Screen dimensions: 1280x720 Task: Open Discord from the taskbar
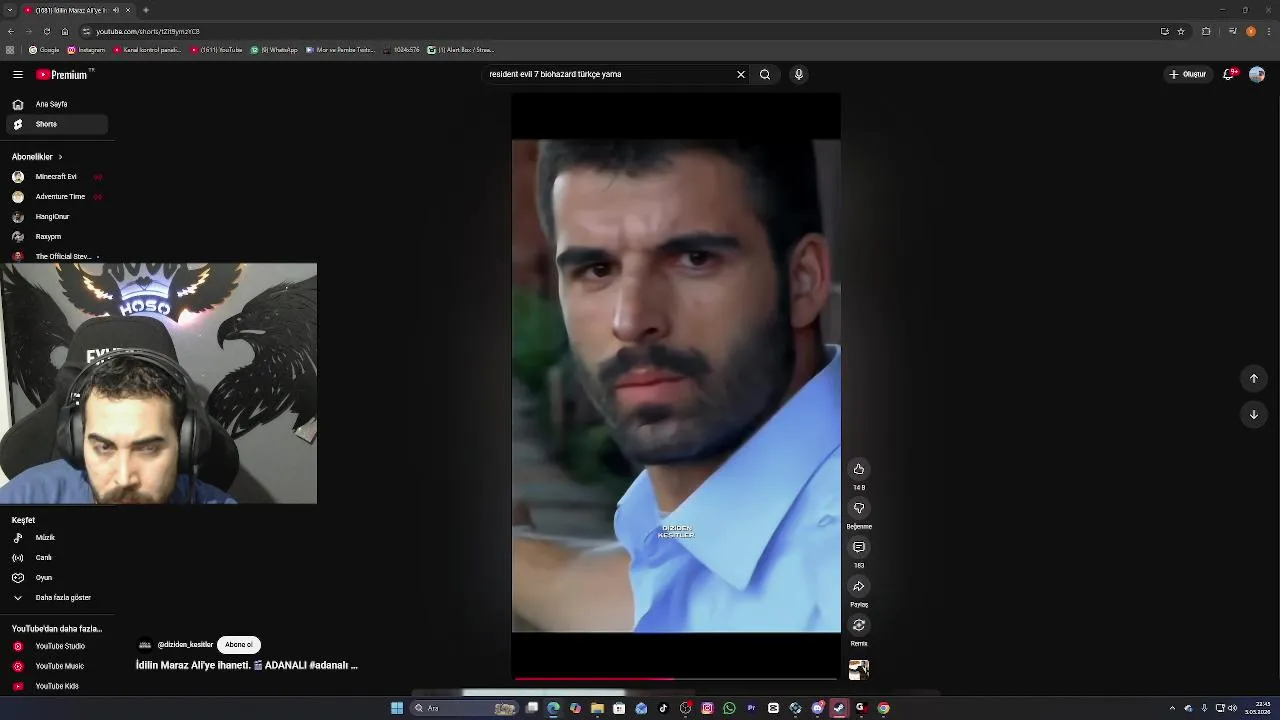(x=817, y=708)
